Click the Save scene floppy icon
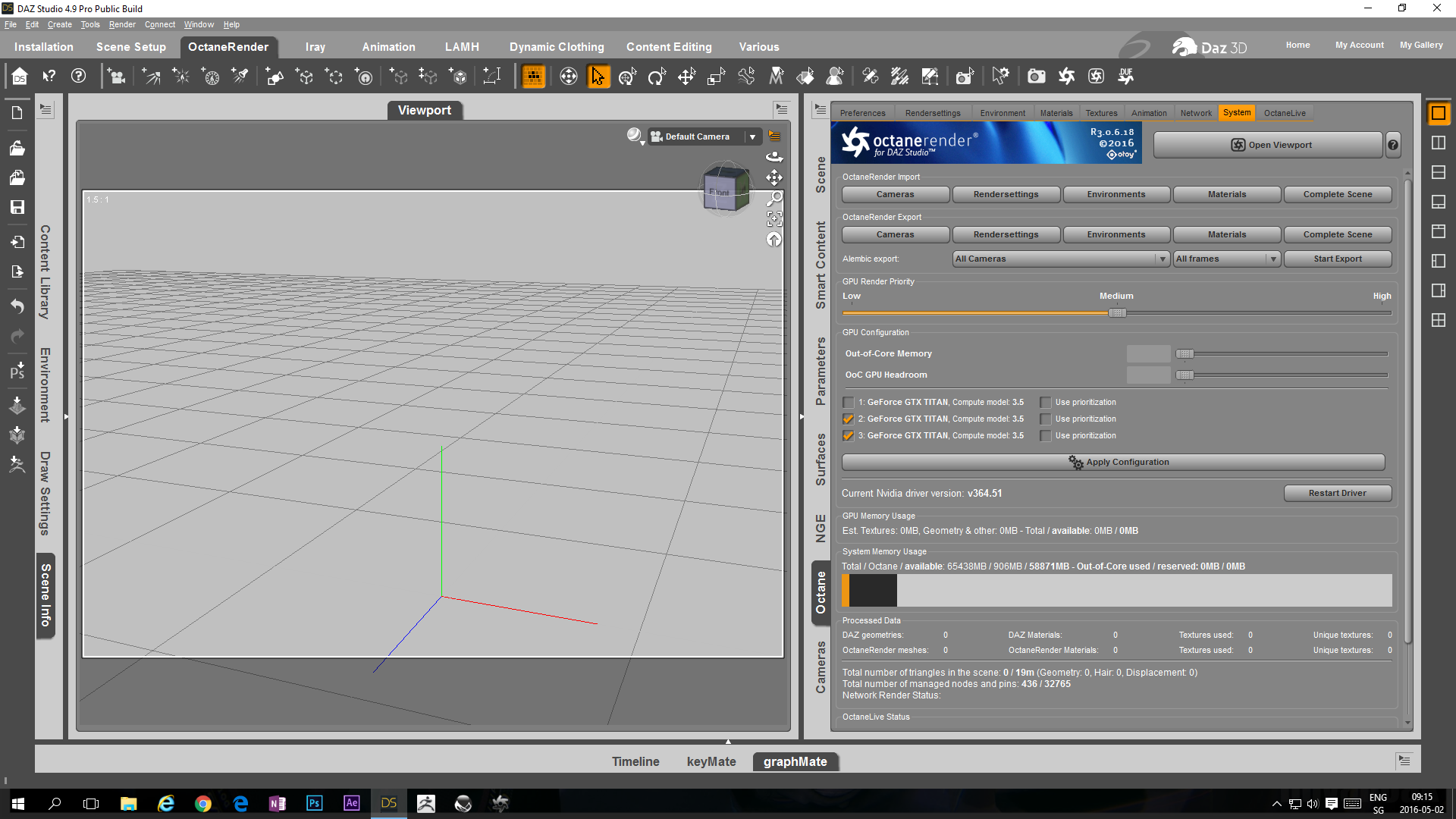The width and height of the screenshot is (1456, 819). [17, 207]
